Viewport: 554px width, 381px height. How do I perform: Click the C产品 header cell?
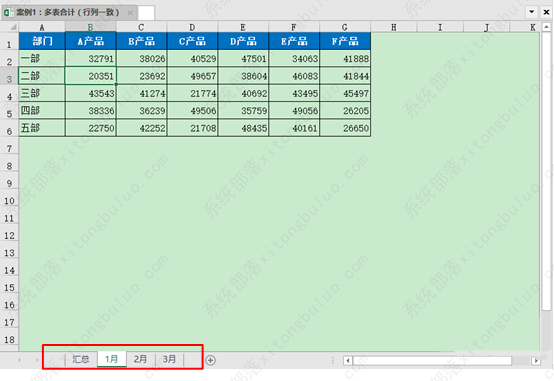pyautogui.click(x=193, y=41)
